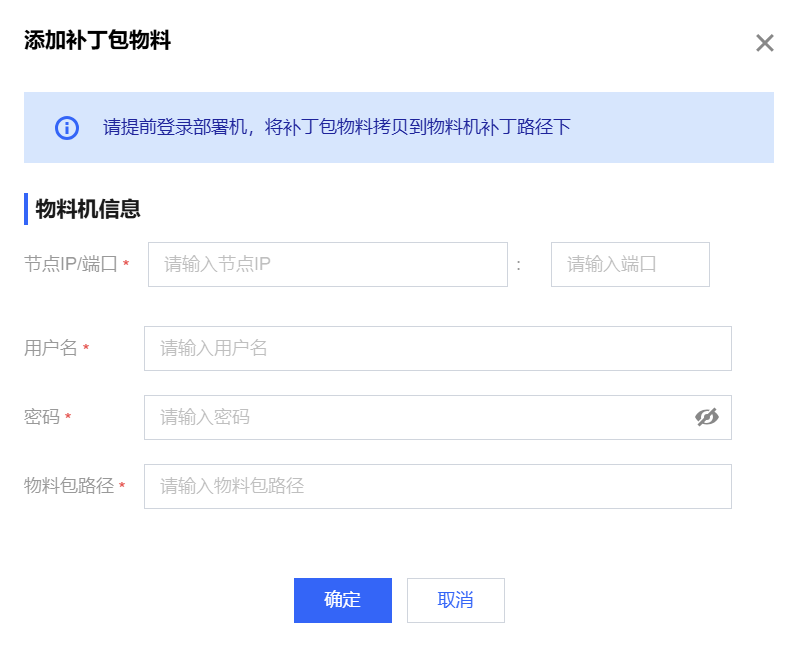Click the blue bar beside 物料机信息
Image resolution: width=804 pixels, height=652 pixels.
[x=26, y=209]
